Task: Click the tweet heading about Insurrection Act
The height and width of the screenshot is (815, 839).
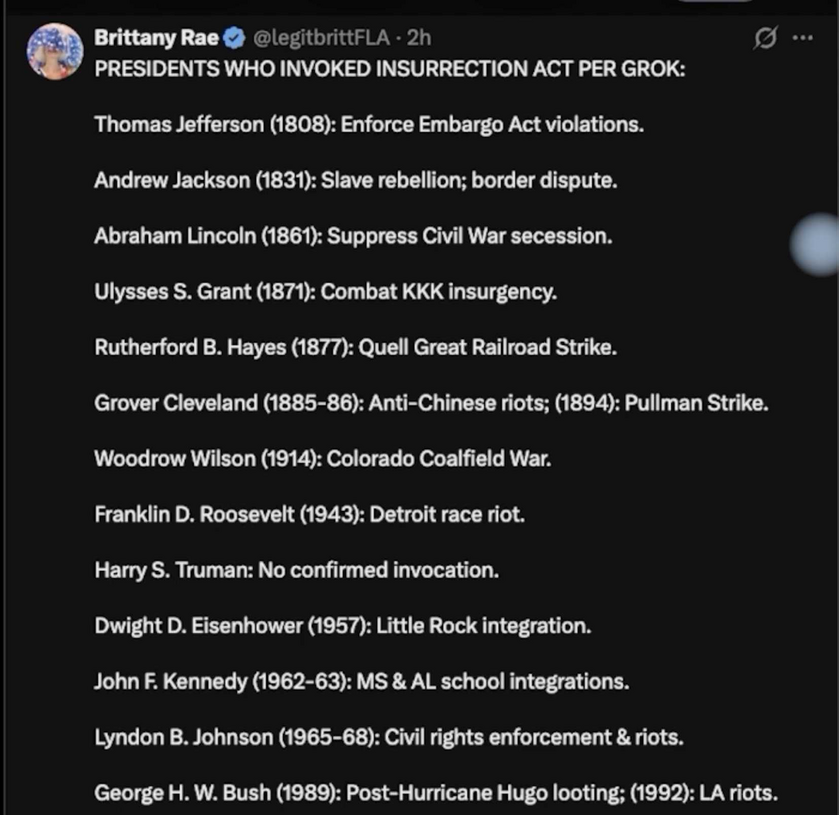Action: click(390, 71)
